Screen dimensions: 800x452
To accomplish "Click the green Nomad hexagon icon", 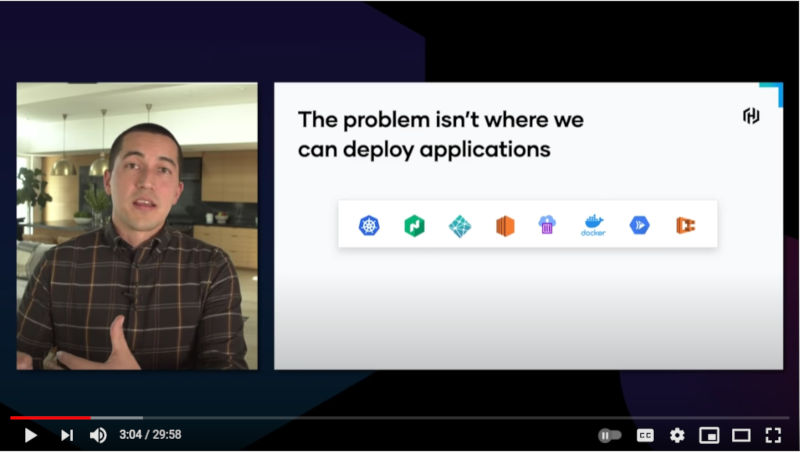I will tap(414, 225).
